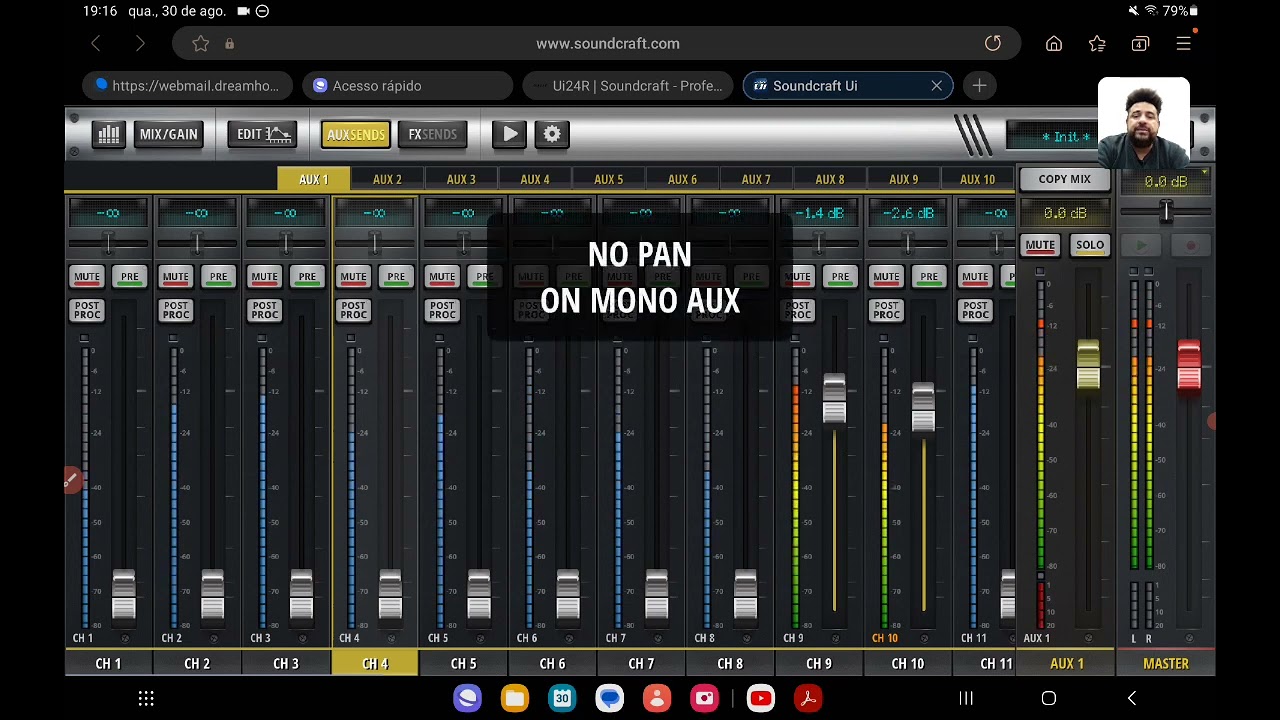Click the master pan slider
Image resolution: width=1280 pixels, height=720 pixels.
coord(1165,211)
